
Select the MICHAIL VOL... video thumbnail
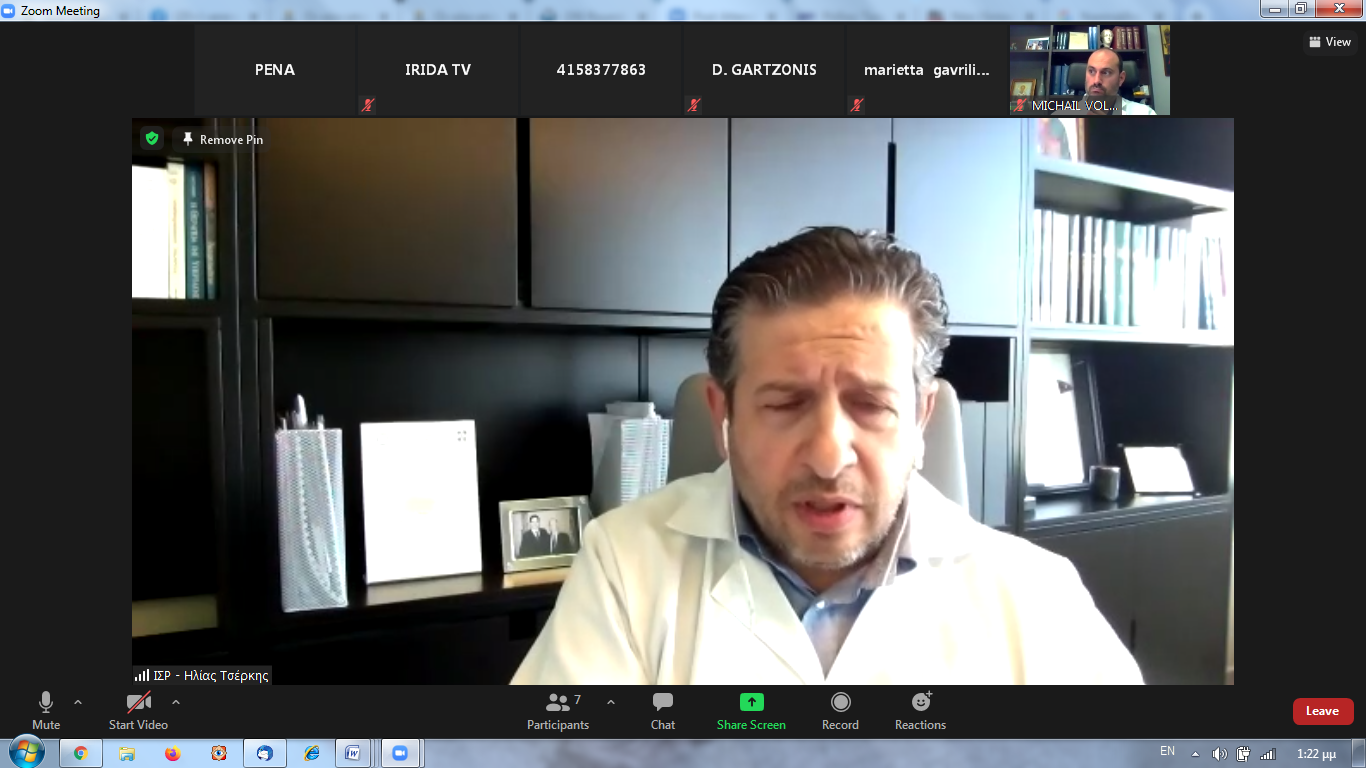[x=1090, y=70]
